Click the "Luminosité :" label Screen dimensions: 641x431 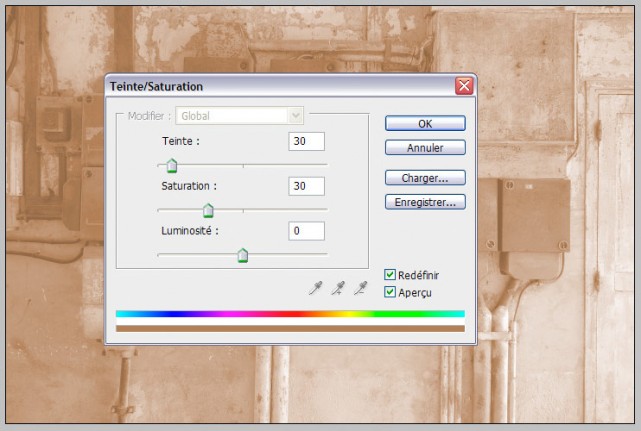190,231
